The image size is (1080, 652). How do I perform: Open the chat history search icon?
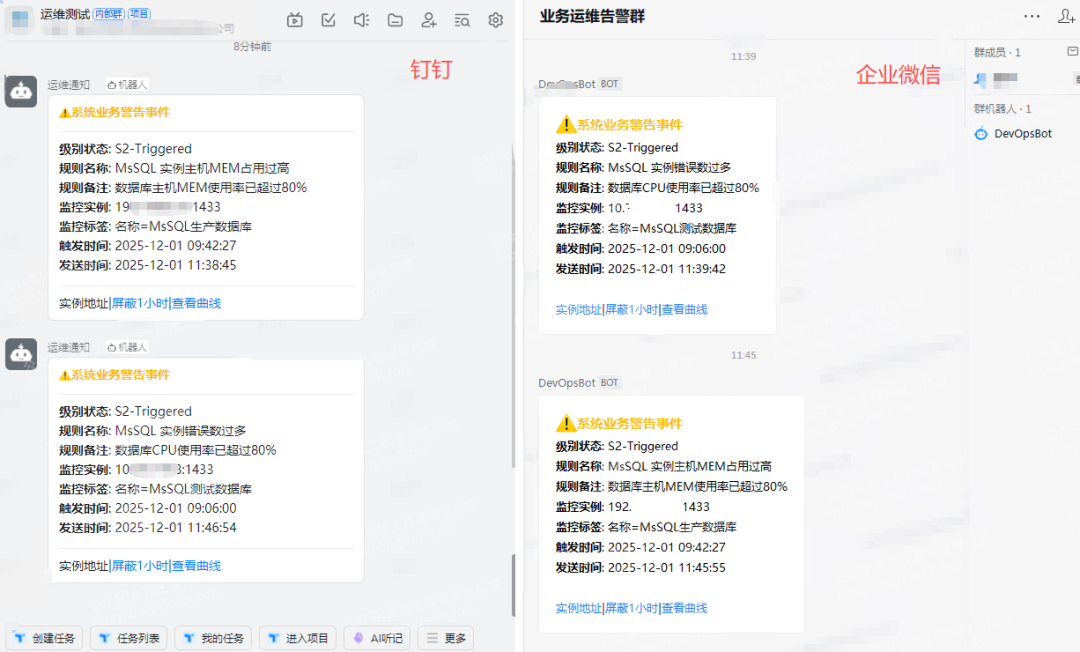pos(462,20)
